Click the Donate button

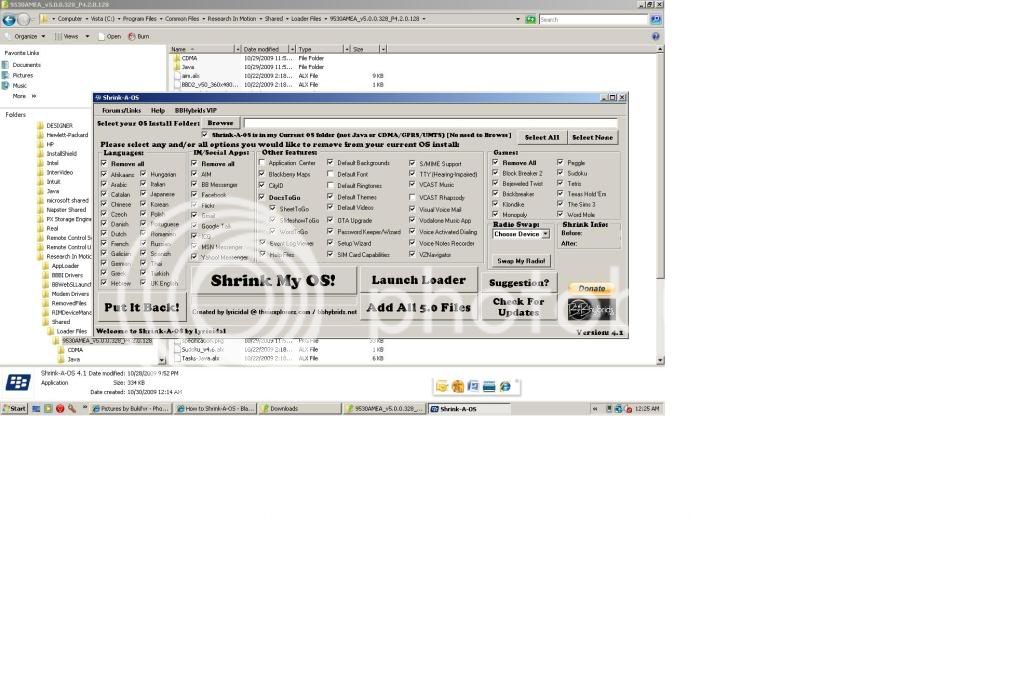(592, 289)
